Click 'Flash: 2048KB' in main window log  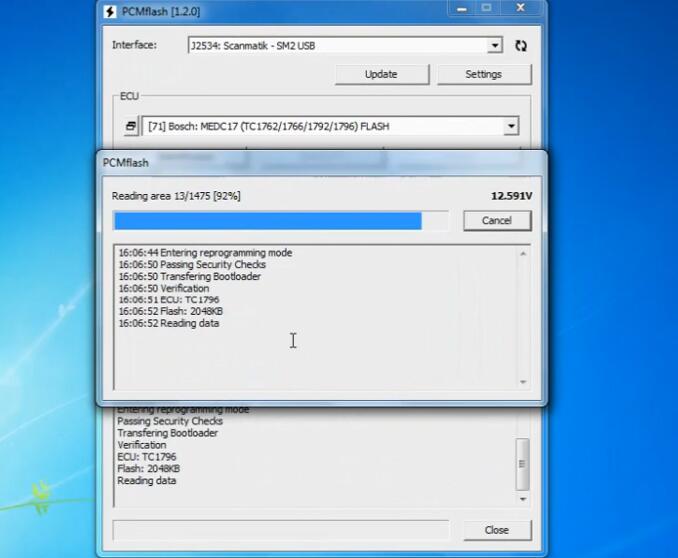click(148, 468)
